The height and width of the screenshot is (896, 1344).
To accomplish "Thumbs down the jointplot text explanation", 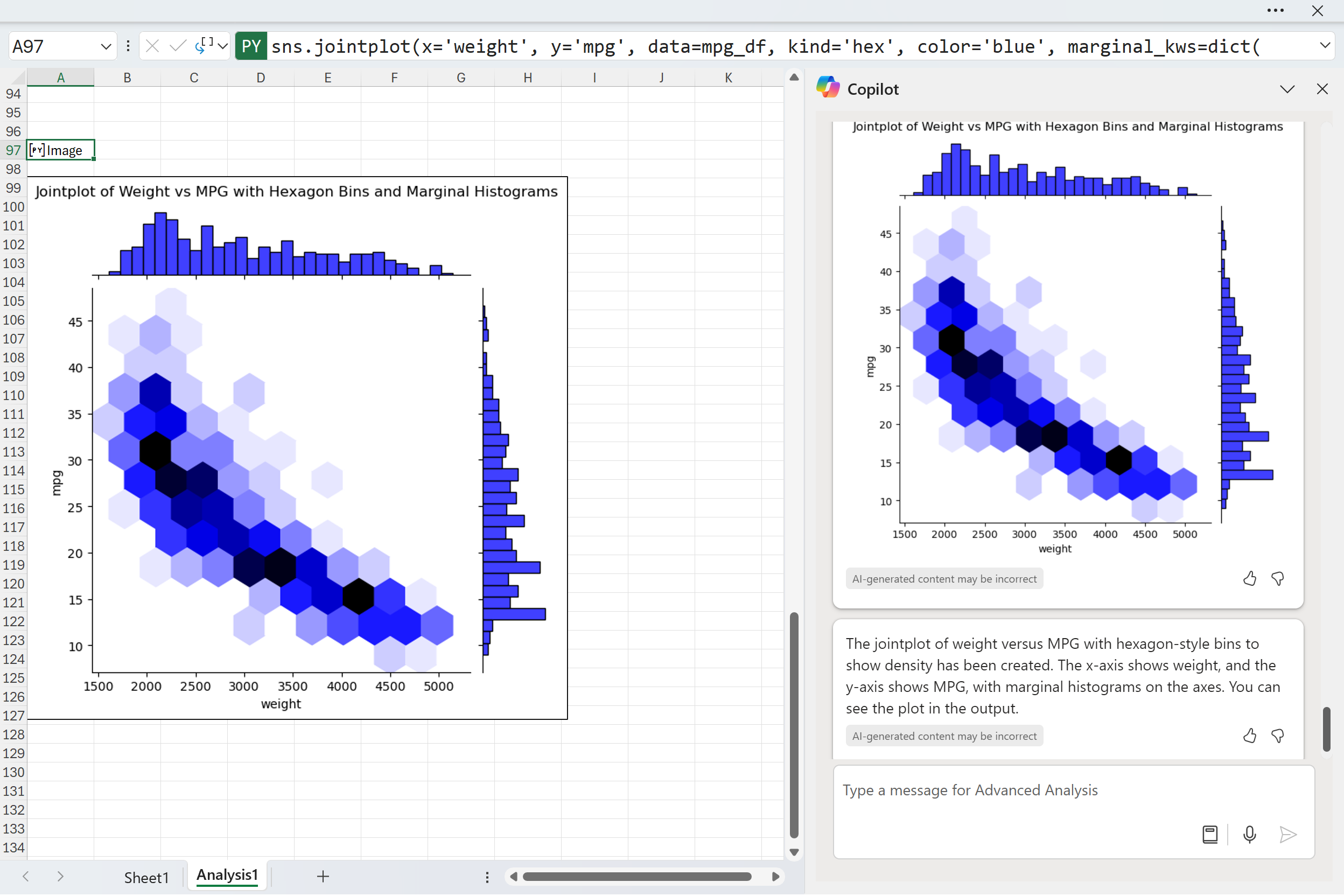I will pos(1278,736).
